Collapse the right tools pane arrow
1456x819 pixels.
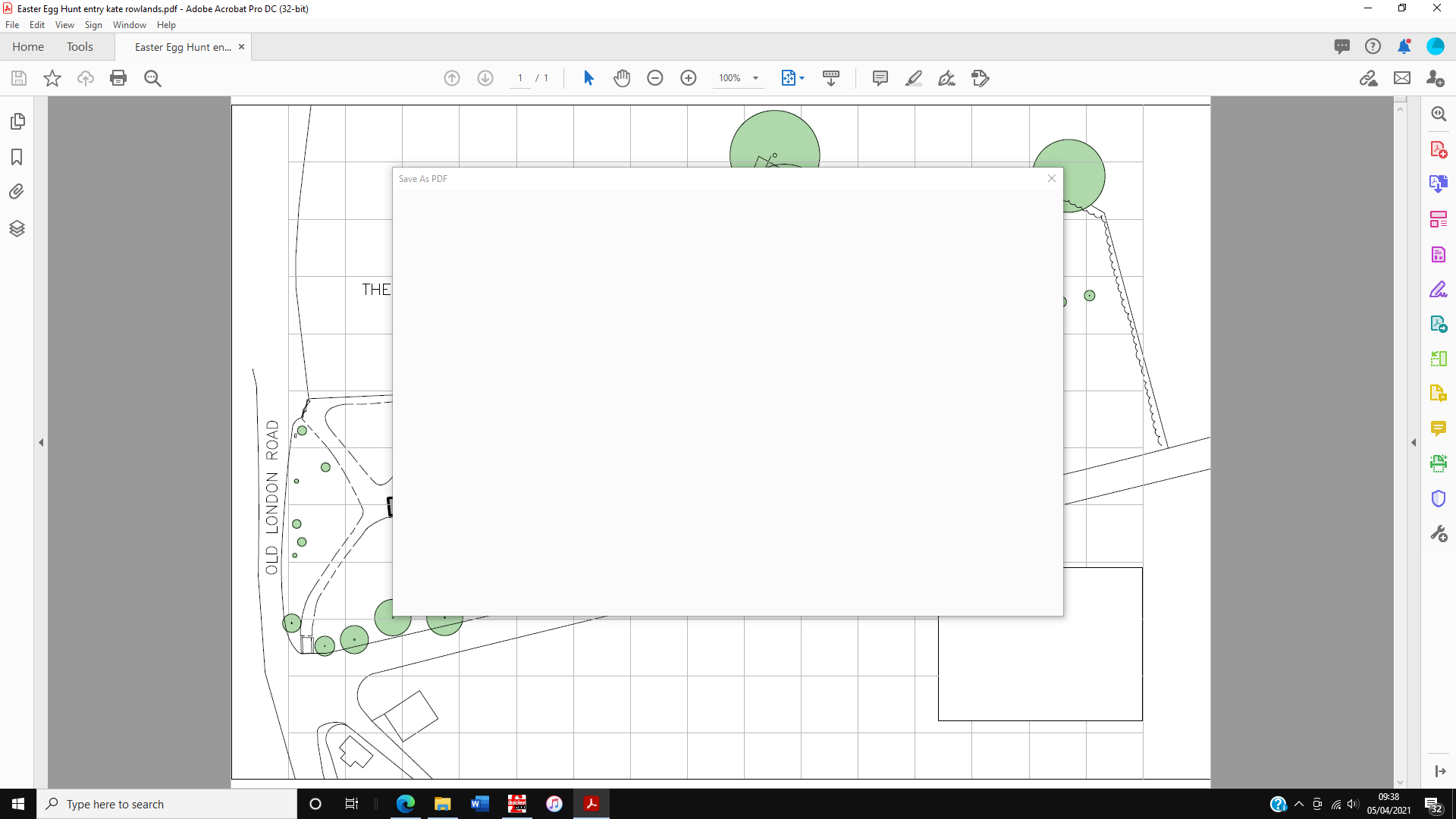pyautogui.click(x=1413, y=442)
